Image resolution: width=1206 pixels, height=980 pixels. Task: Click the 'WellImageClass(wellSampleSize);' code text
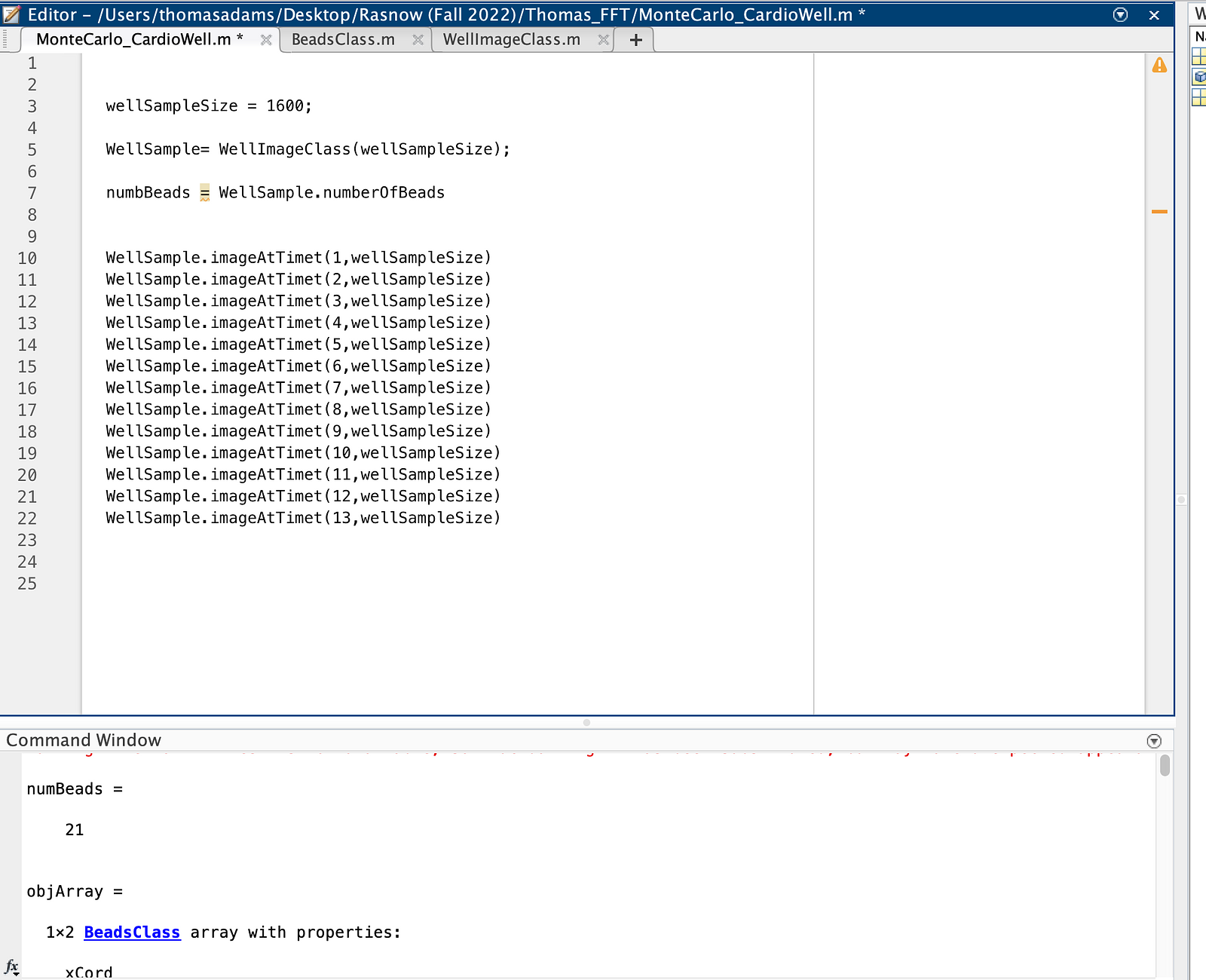tap(364, 149)
